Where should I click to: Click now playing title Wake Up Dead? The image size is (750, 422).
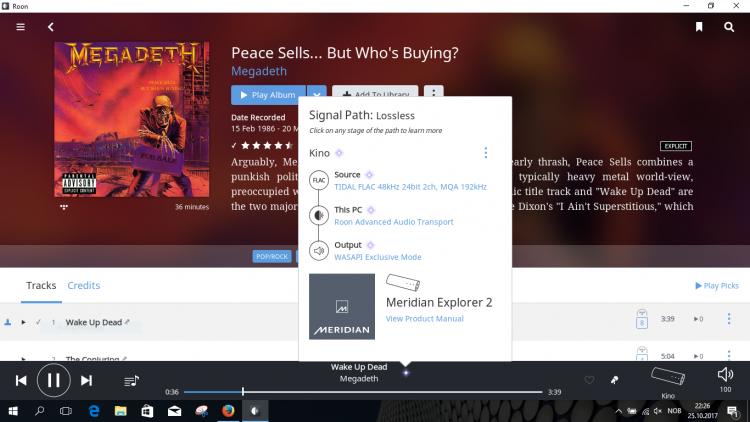(x=359, y=367)
